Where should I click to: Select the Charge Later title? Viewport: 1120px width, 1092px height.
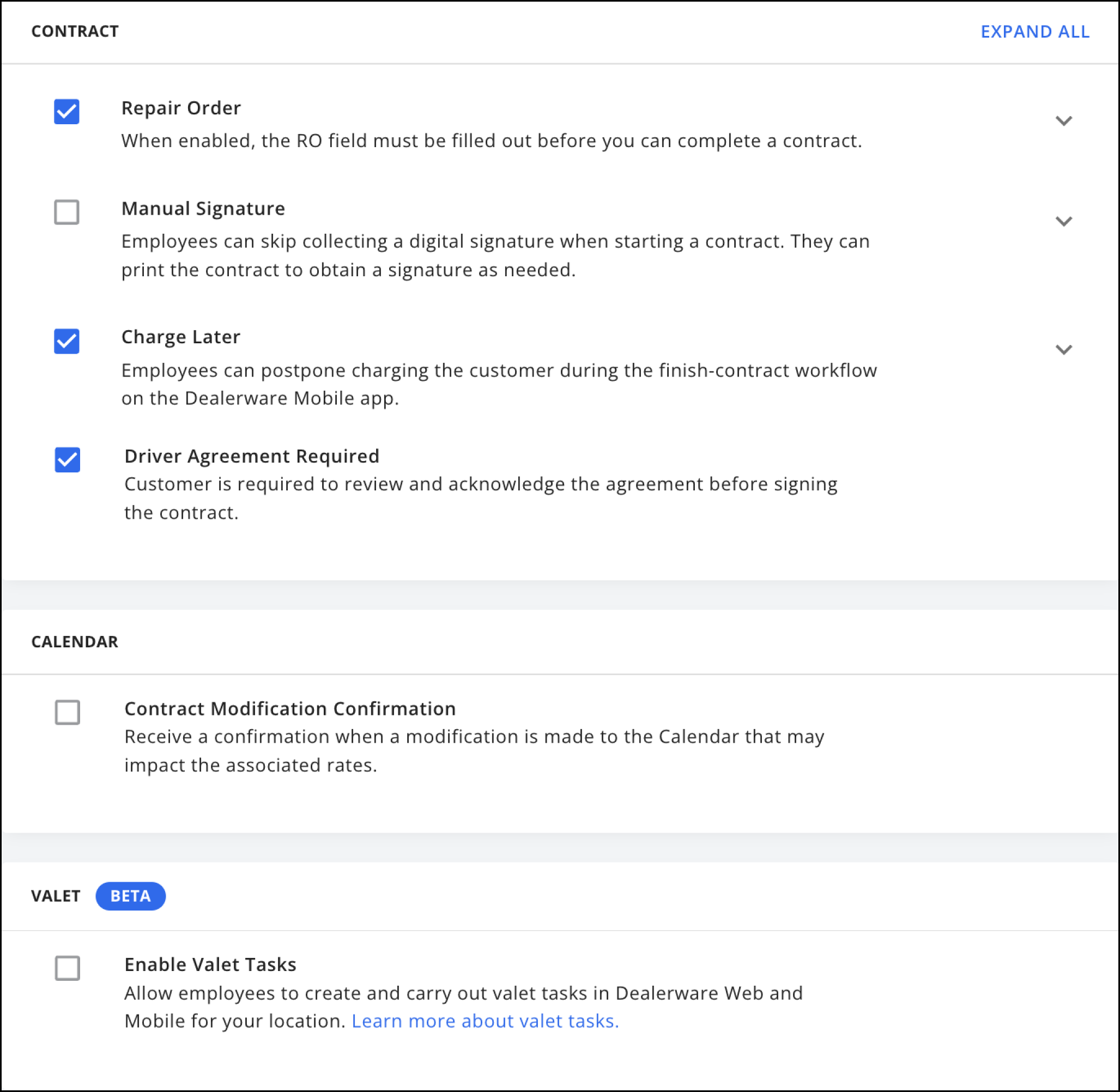181,337
